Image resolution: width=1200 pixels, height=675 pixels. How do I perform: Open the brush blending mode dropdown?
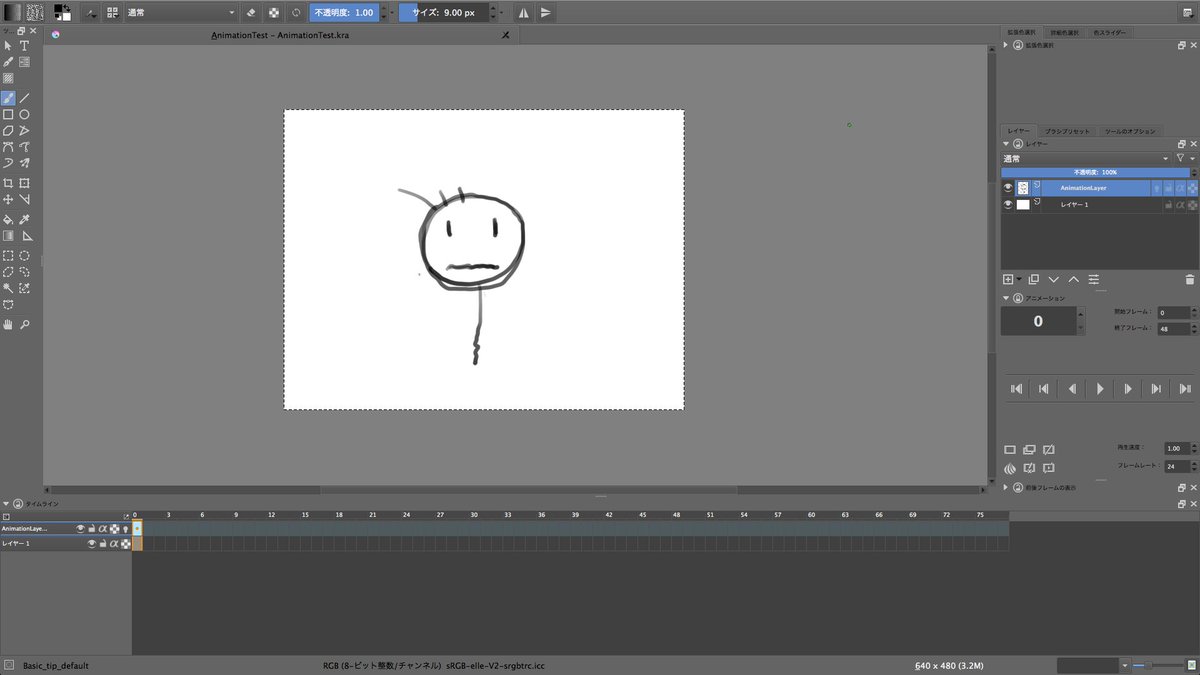(x=181, y=13)
